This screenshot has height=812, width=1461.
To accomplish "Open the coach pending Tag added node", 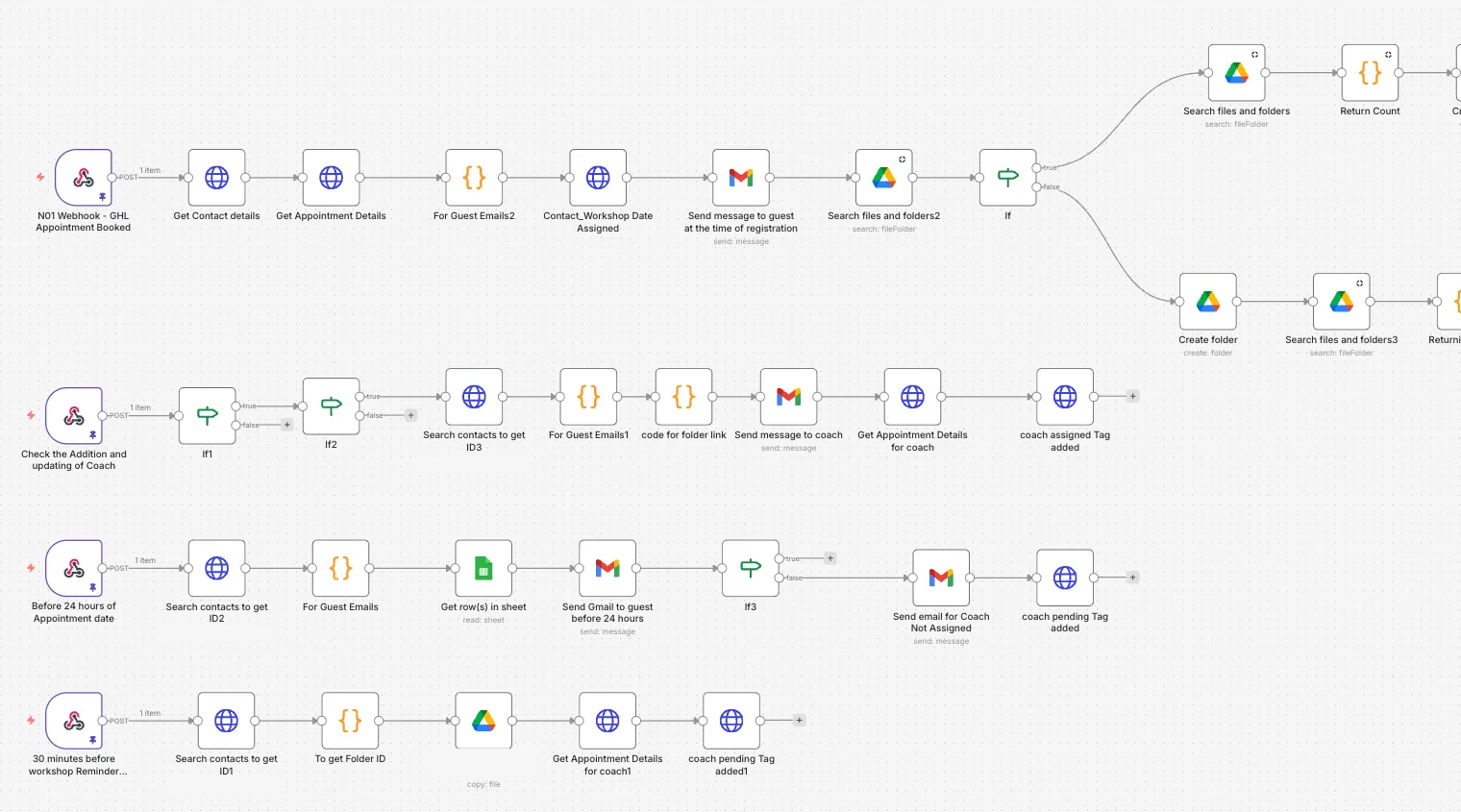I will coord(1065,578).
